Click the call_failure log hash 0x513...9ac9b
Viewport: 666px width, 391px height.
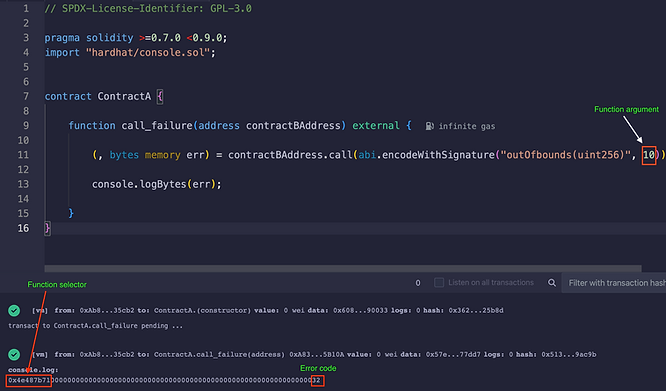pyautogui.click(x=569, y=354)
